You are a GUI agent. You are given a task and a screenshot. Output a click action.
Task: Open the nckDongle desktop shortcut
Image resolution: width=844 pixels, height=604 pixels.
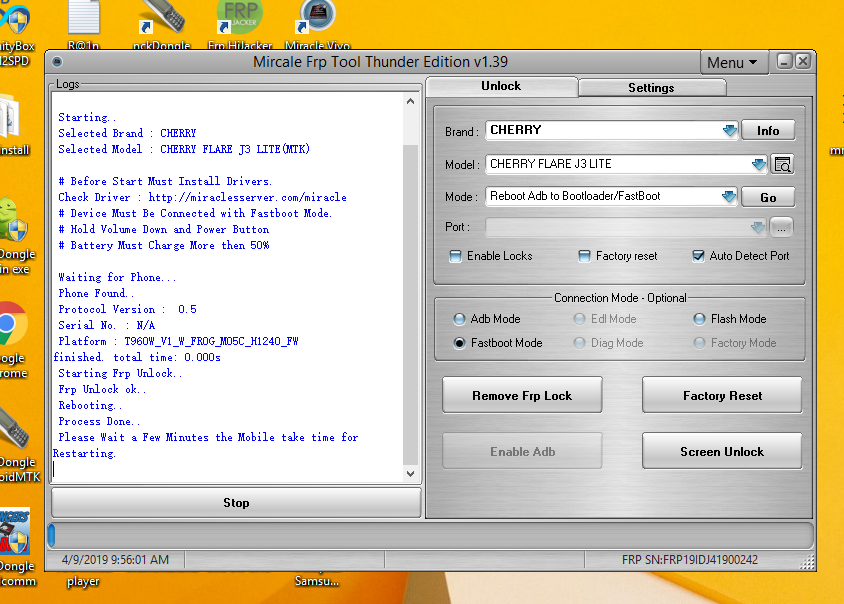pos(161,25)
